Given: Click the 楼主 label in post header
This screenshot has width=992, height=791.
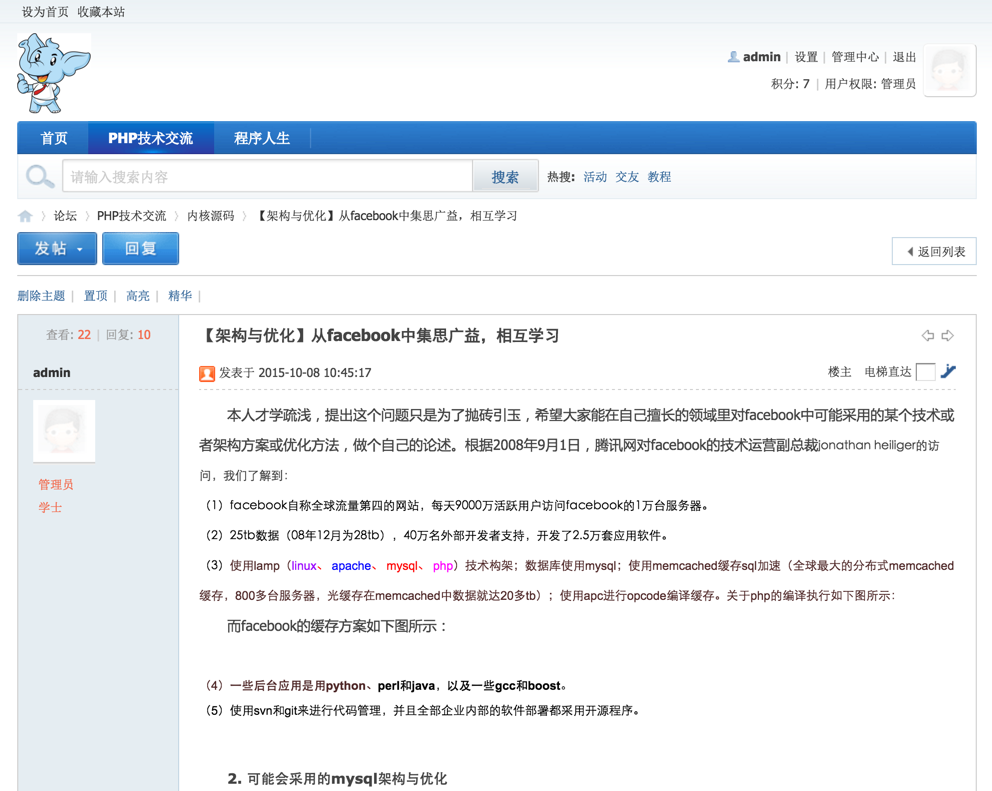Looking at the screenshot, I should point(840,372).
